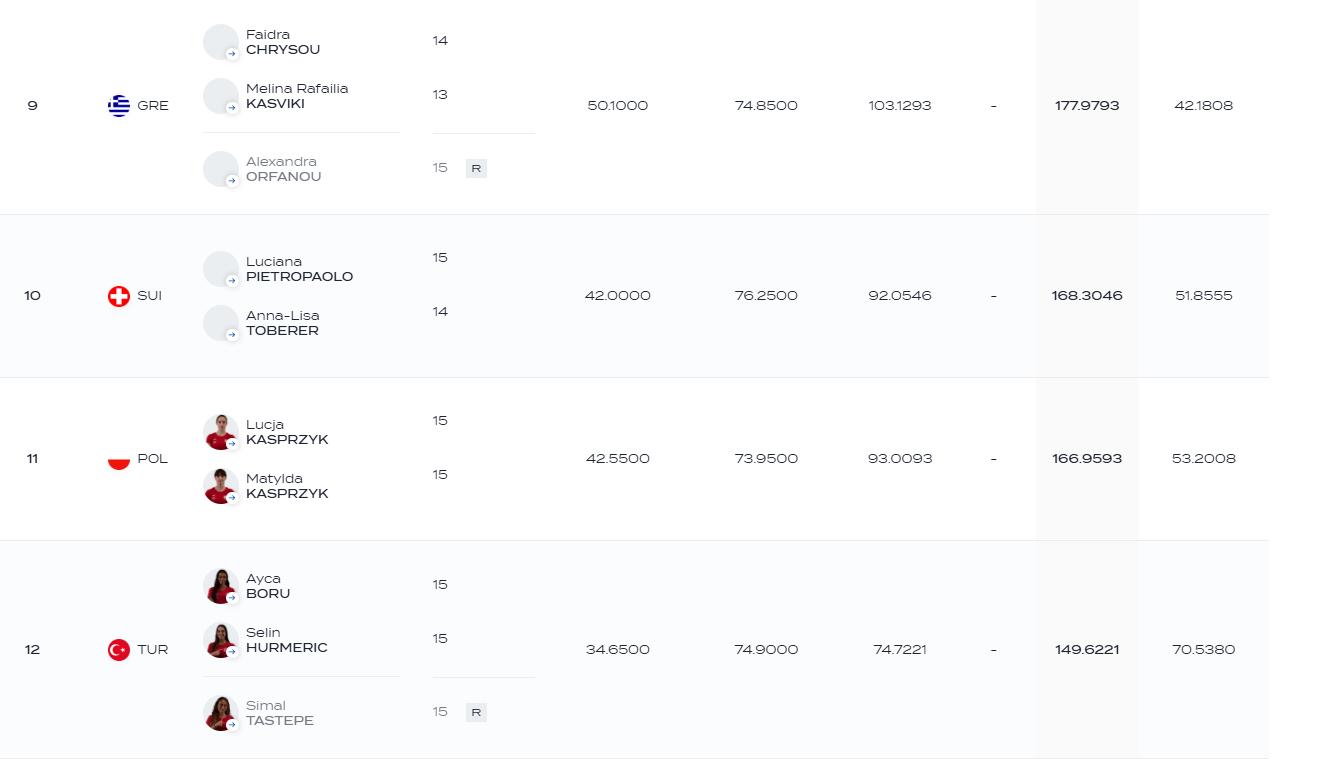Click the Greece flag icon

(119, 106)
